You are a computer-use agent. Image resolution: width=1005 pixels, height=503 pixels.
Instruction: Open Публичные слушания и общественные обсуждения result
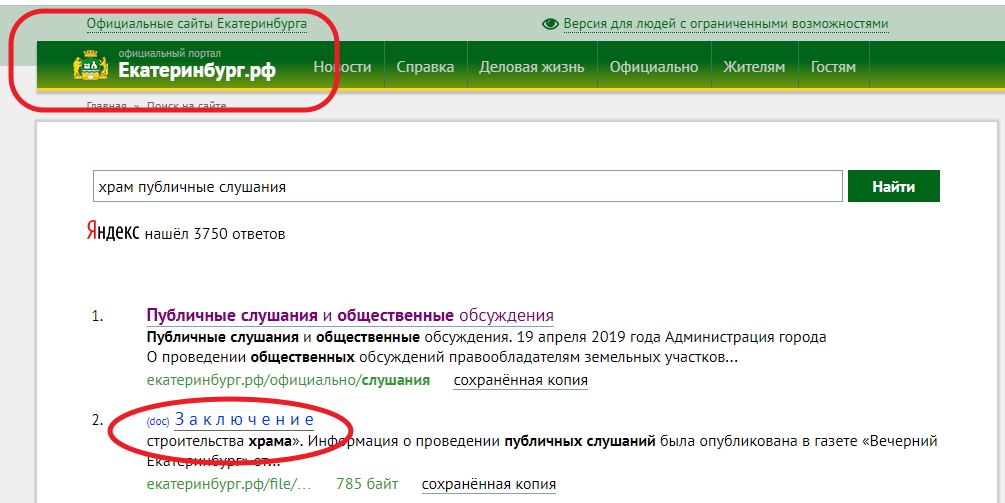(x=349, y=315)
